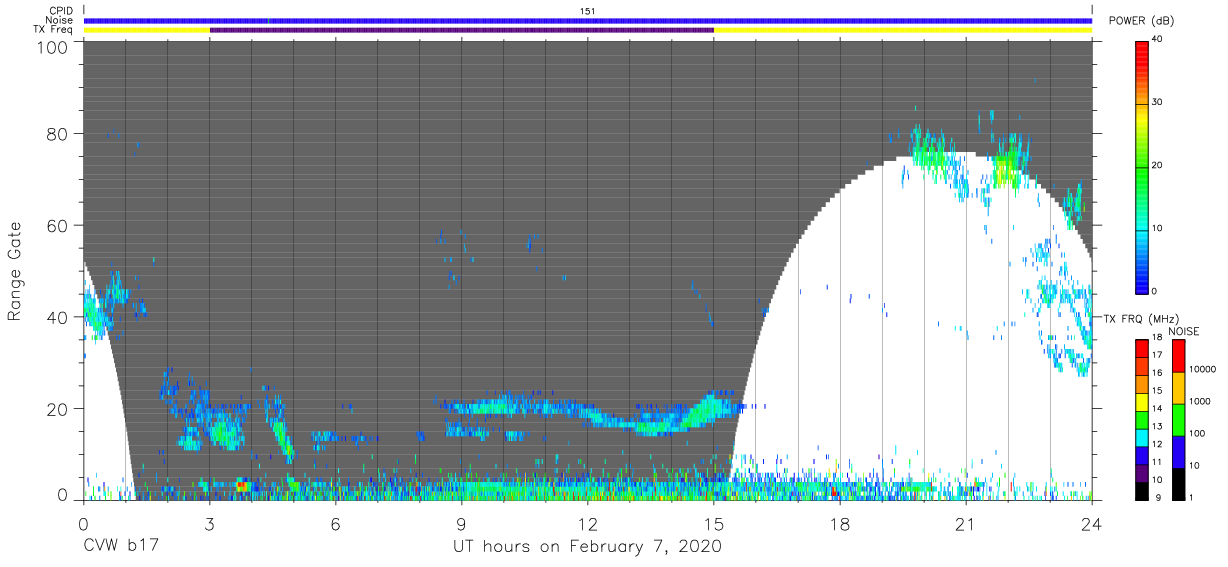Click the 0 tick on the power color bar
The height and width of the screenshot is (567, 1228).
pyautogui.click(x=1156, y=291)
